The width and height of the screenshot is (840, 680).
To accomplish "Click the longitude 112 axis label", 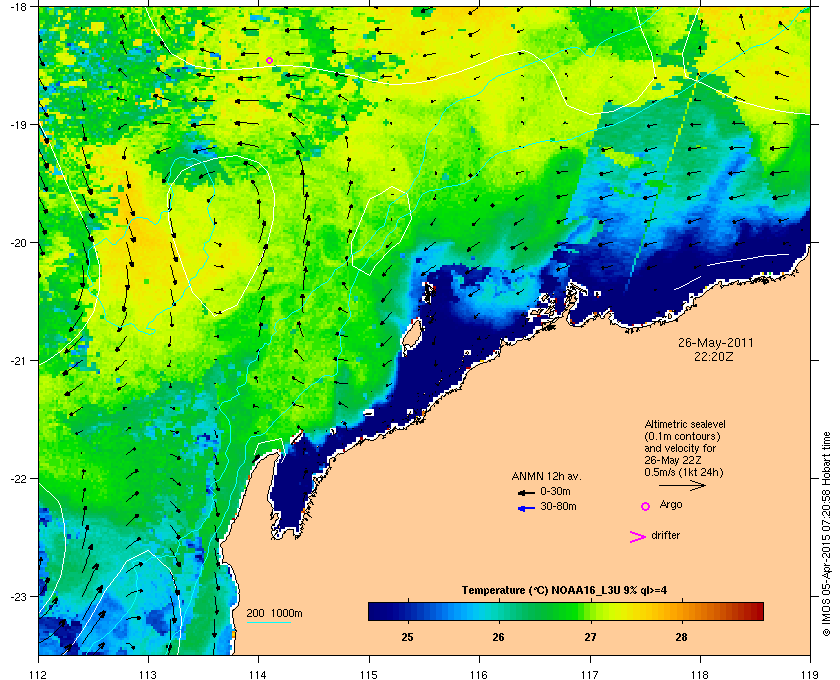I will pos(39,675).
